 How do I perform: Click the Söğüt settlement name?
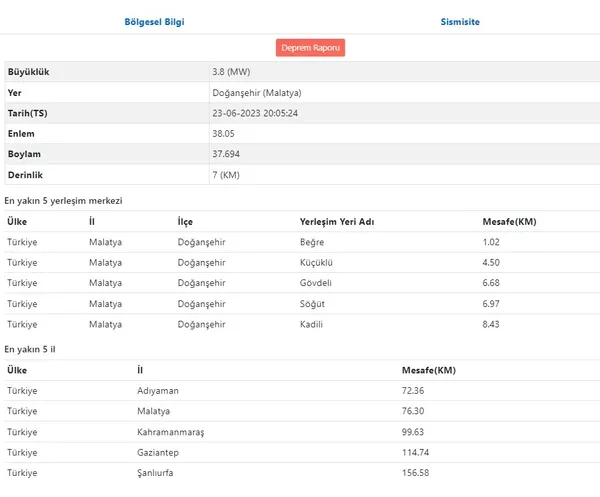pos(312,304)
